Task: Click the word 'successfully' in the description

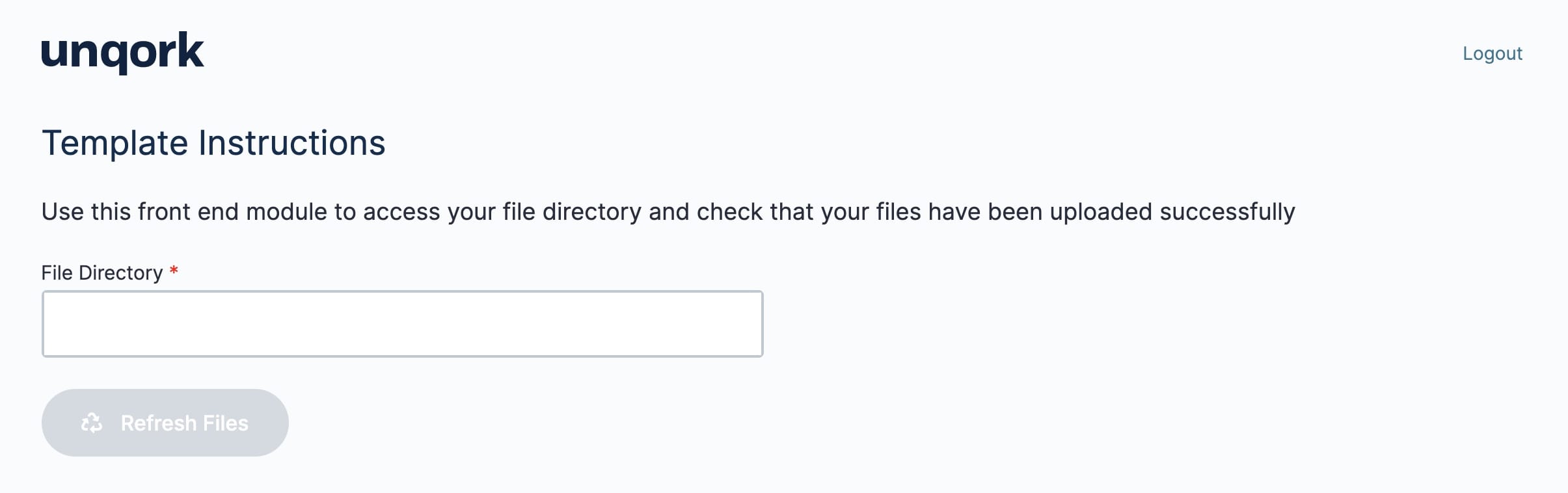Action: point(1228,212)
